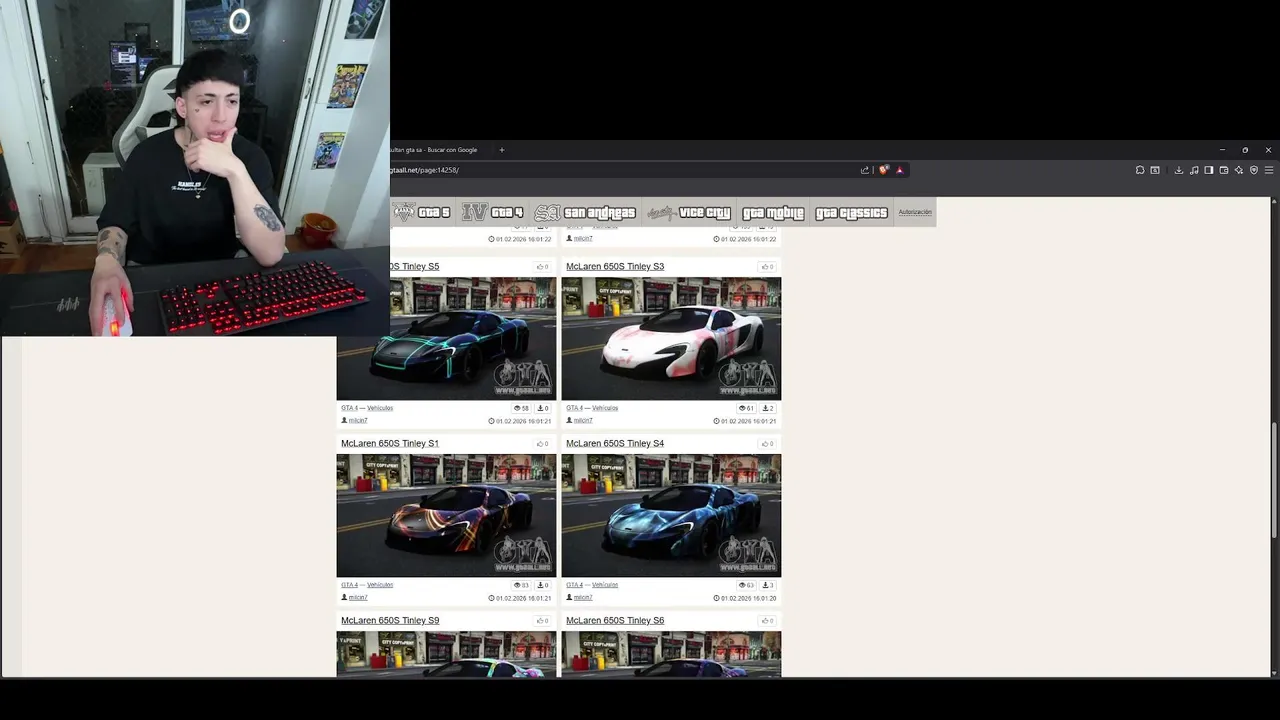
Task: Like the McLaren 650S Tinley S5 post
Action: pyautogui.click(x=543, y=267)
